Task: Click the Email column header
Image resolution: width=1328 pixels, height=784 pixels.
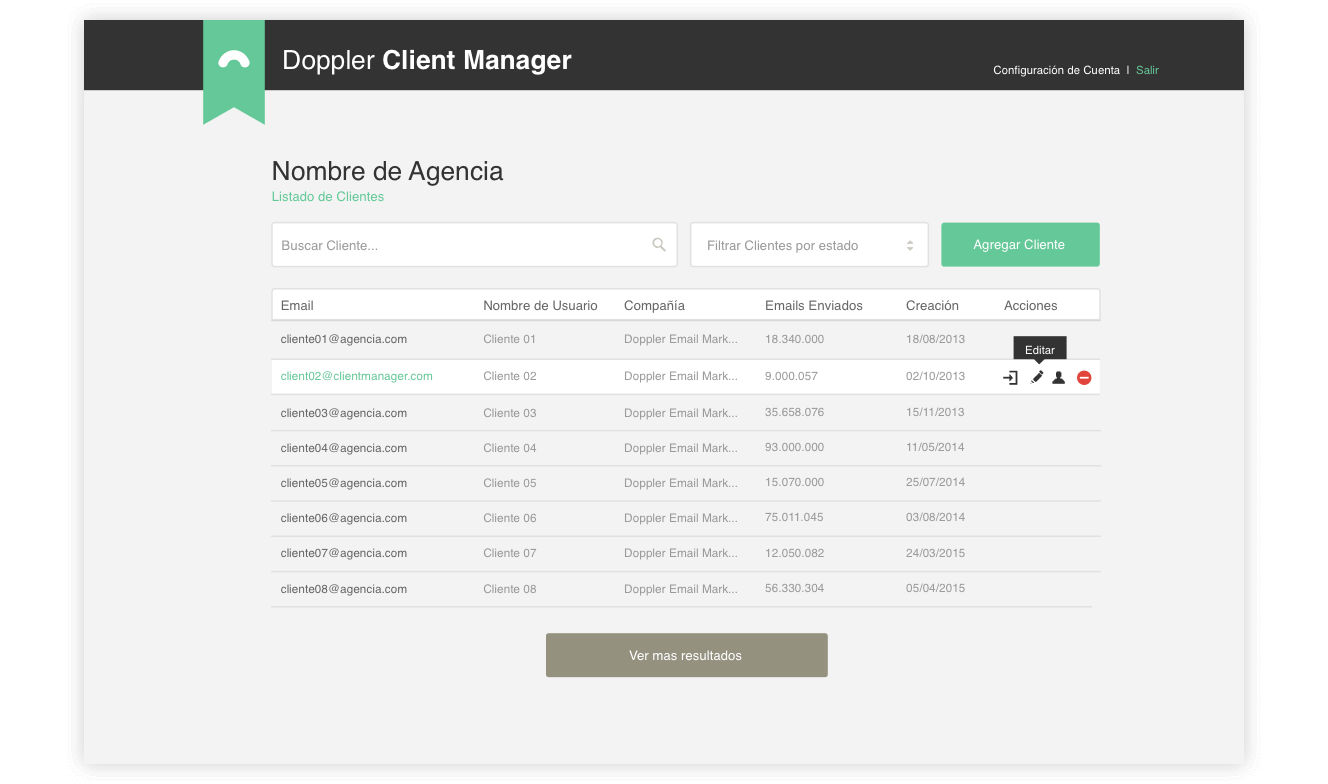Action: [x=297, y=306]
